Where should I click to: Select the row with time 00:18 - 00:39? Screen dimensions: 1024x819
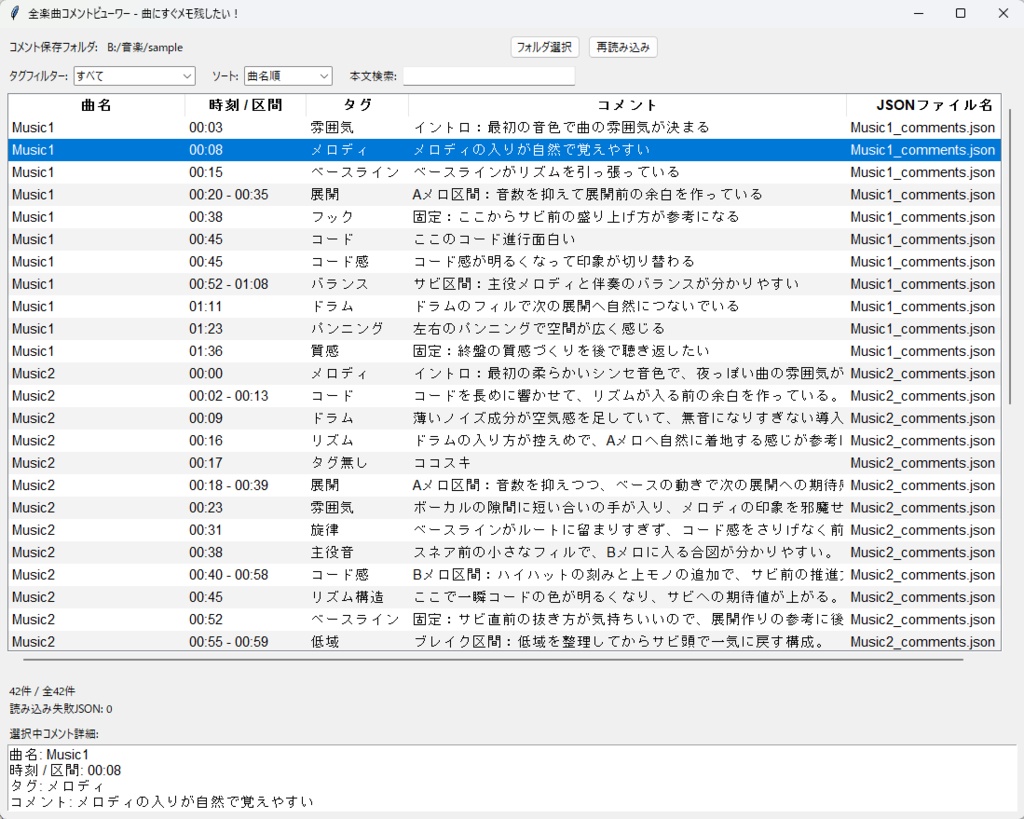tap(504, 485)
